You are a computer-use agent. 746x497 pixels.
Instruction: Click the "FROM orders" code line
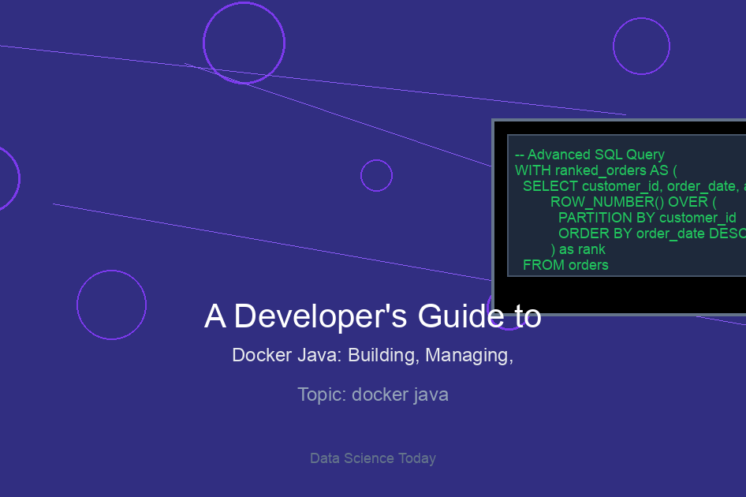(565, 265)
